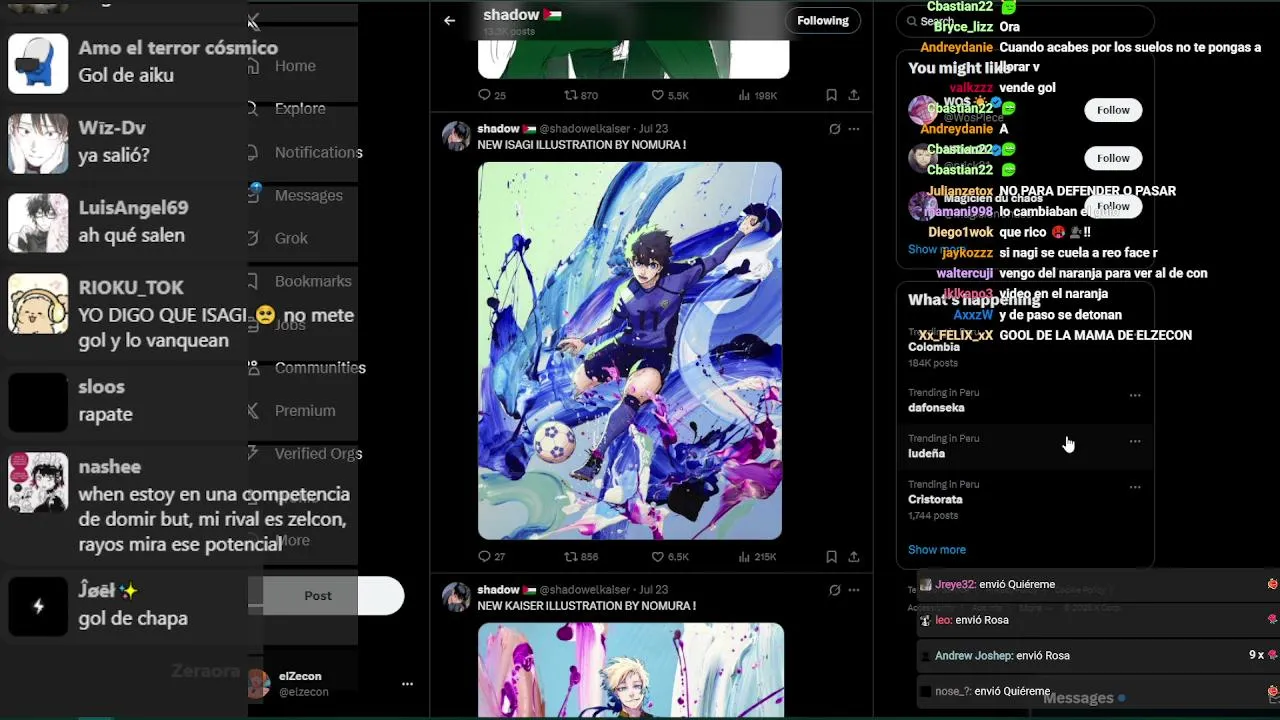Open the dafonseka trending topic
The width and height of the screenshot is (1280, 720).
coord(1025,400)
